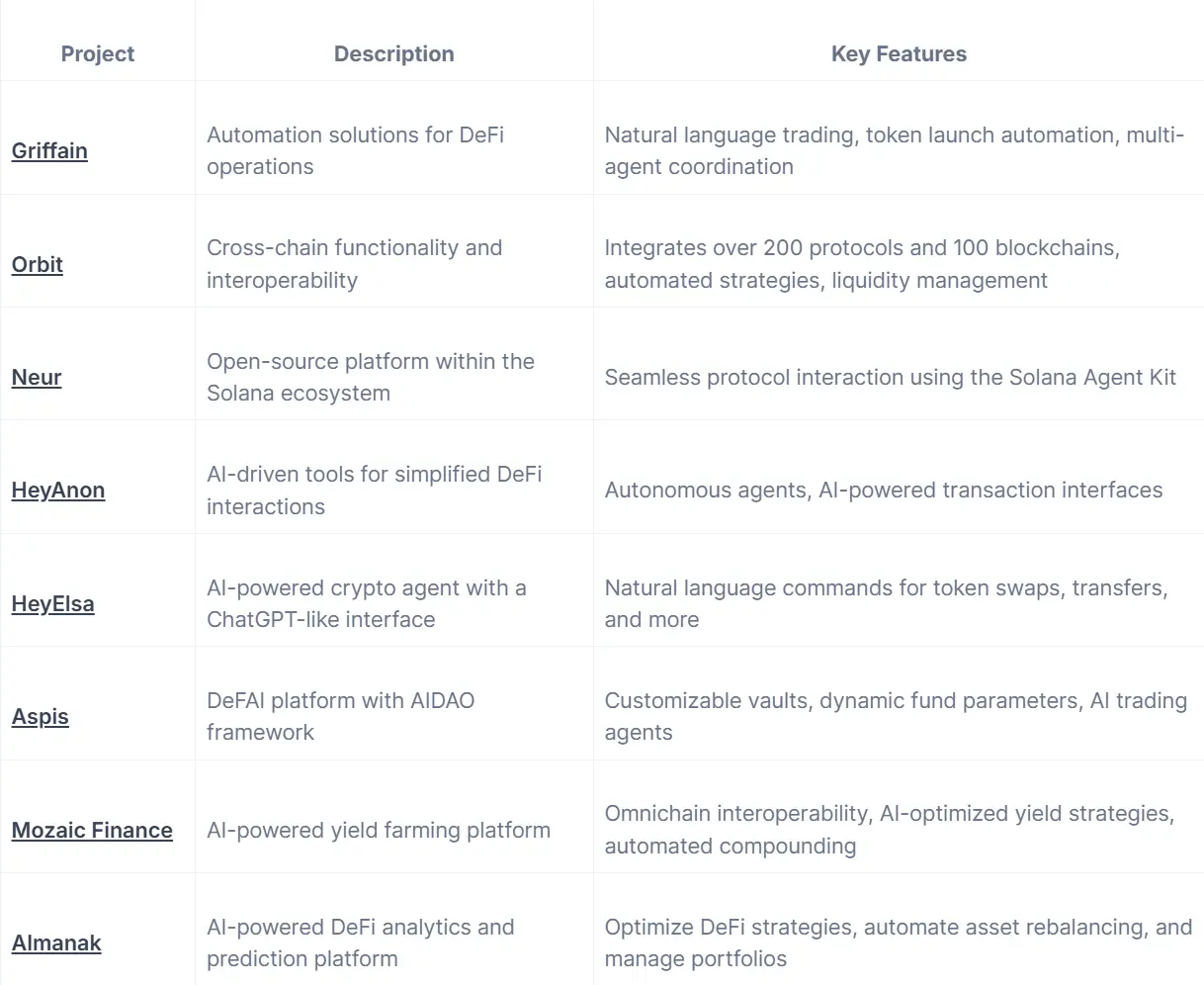Click the Key Features column header

(x=899, y=54)
